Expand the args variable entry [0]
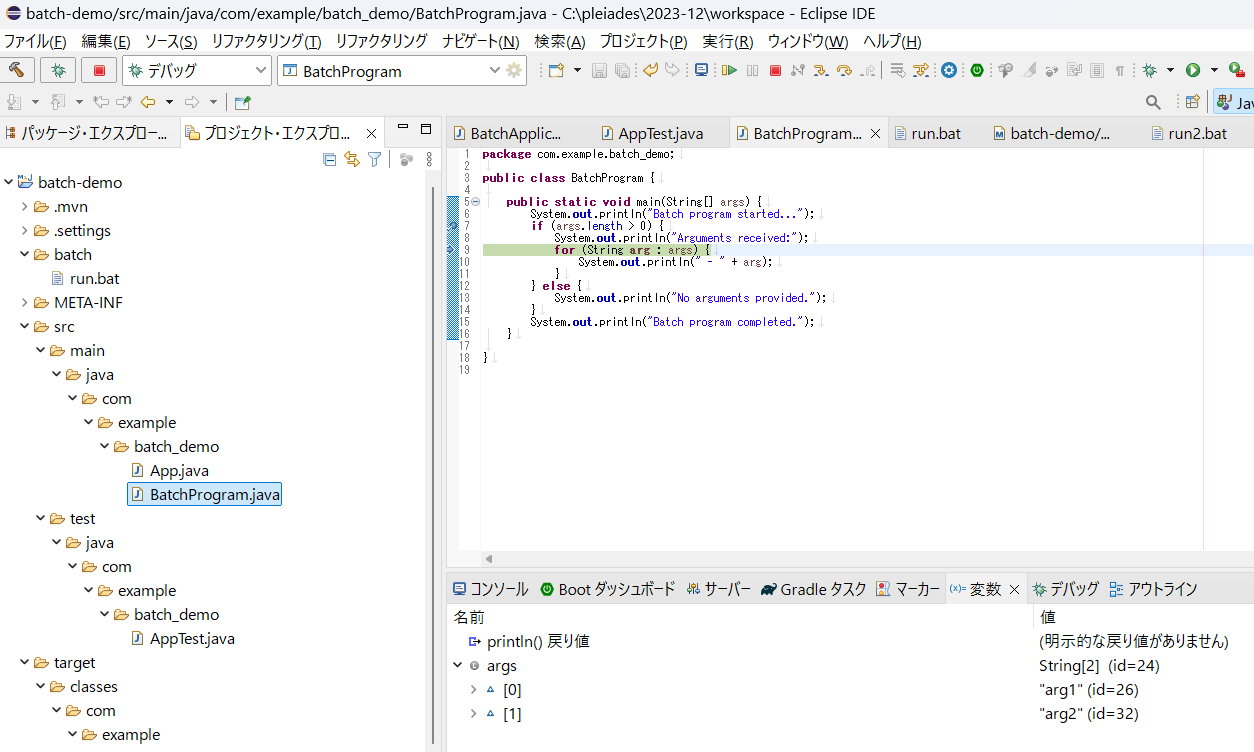The width and height of the screenshot is (1254, 752). coord(473,689)
